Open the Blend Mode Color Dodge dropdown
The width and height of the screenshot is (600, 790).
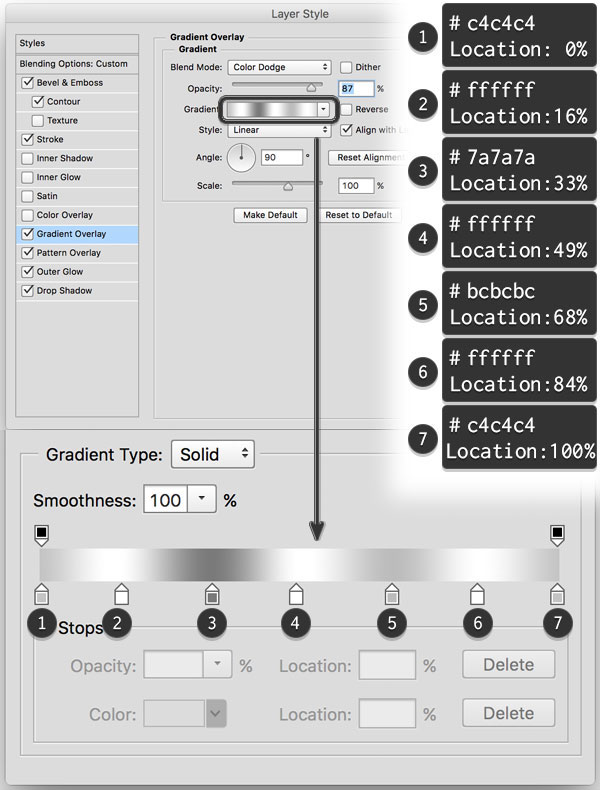click(x=279, y=67)
